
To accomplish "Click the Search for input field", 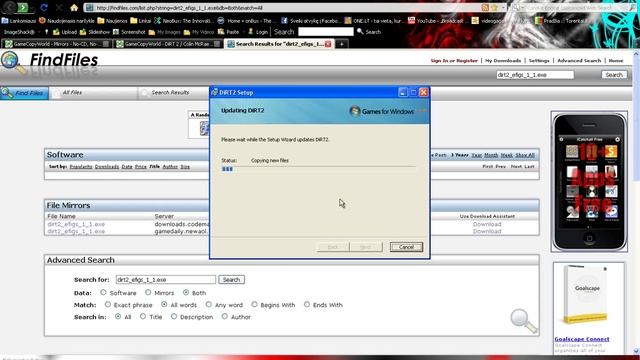I will (166, 280).
